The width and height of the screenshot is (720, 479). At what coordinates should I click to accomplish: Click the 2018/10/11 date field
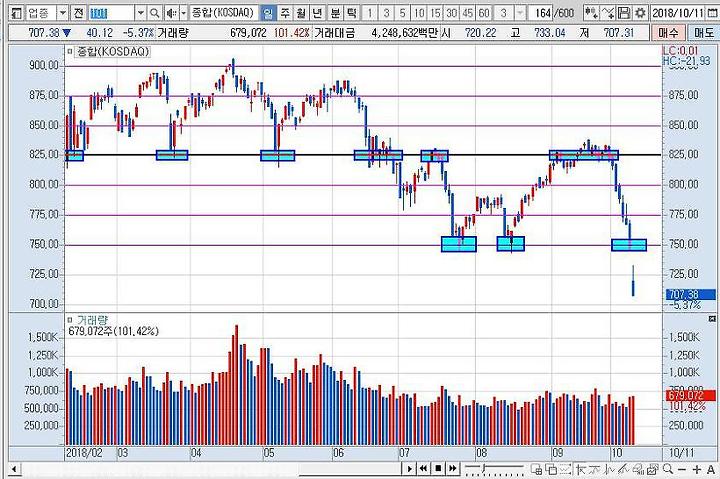point(678,13)
